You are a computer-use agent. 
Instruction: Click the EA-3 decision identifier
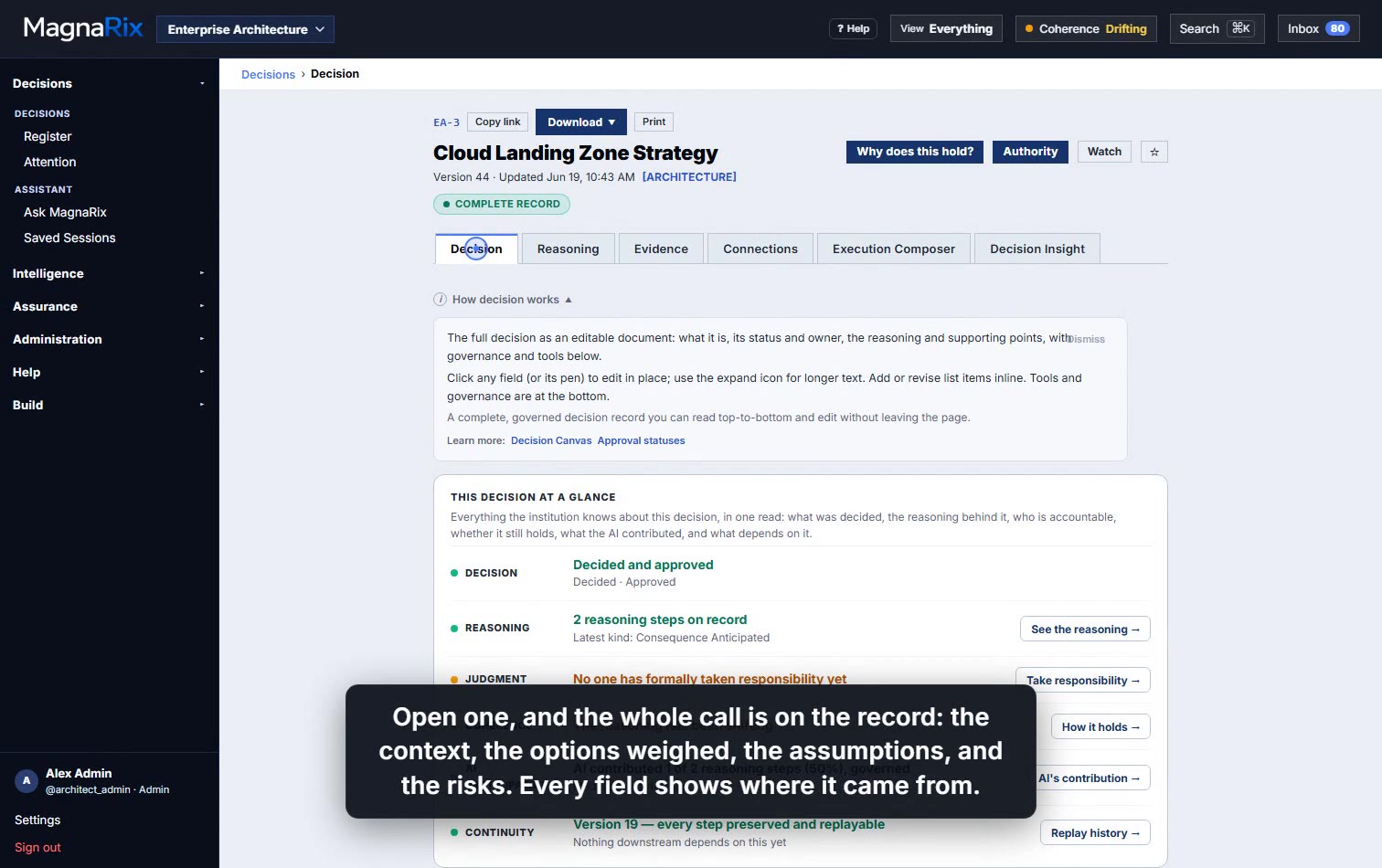pyautogui.click(x=446, y=122)
